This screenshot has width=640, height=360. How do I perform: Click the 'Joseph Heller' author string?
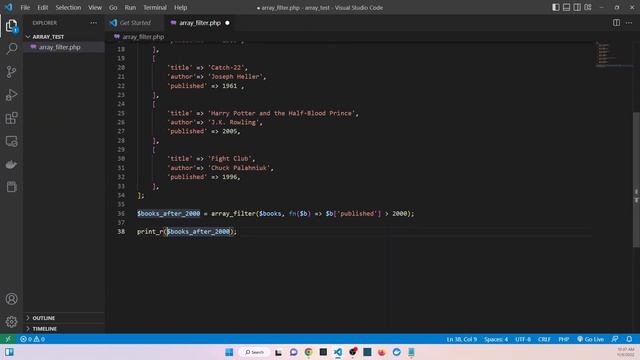(x=235, y=76)
